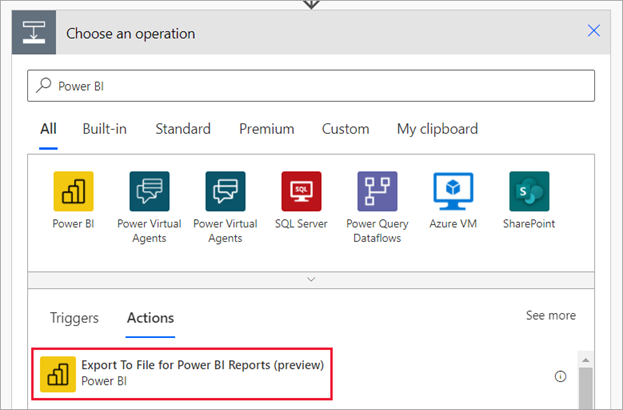Show the Premium connectors tab

click(x=266, y=129)
